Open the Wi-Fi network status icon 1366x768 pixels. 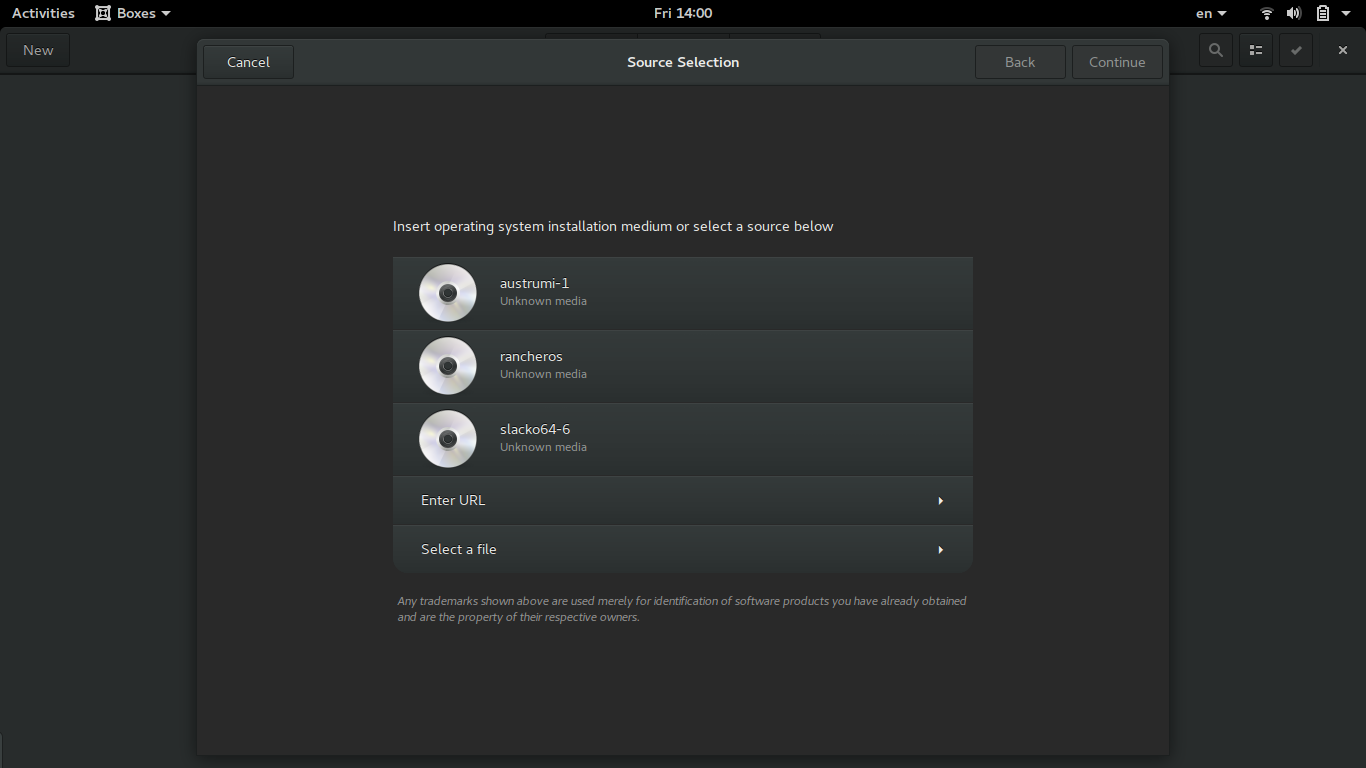point(1267,13)
